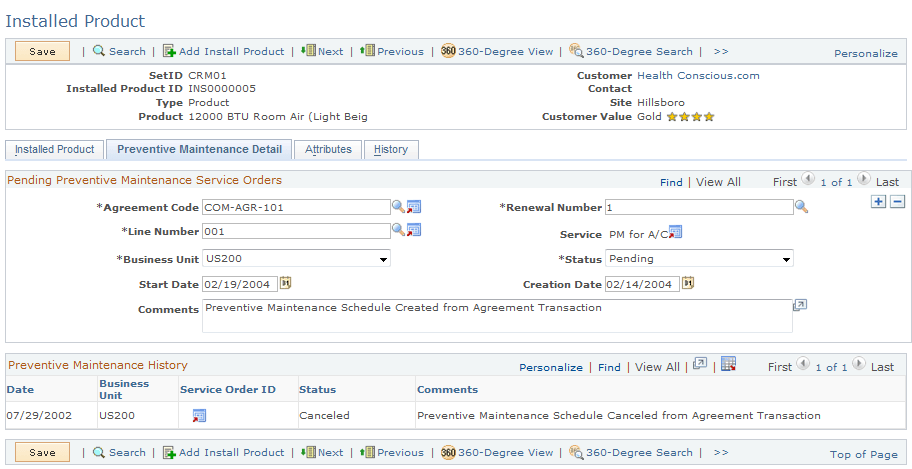Image resolution: width=912 pixels, height=469 pixels.
Task: Open Maintenance History grid in new window
Action: [700, 364]
